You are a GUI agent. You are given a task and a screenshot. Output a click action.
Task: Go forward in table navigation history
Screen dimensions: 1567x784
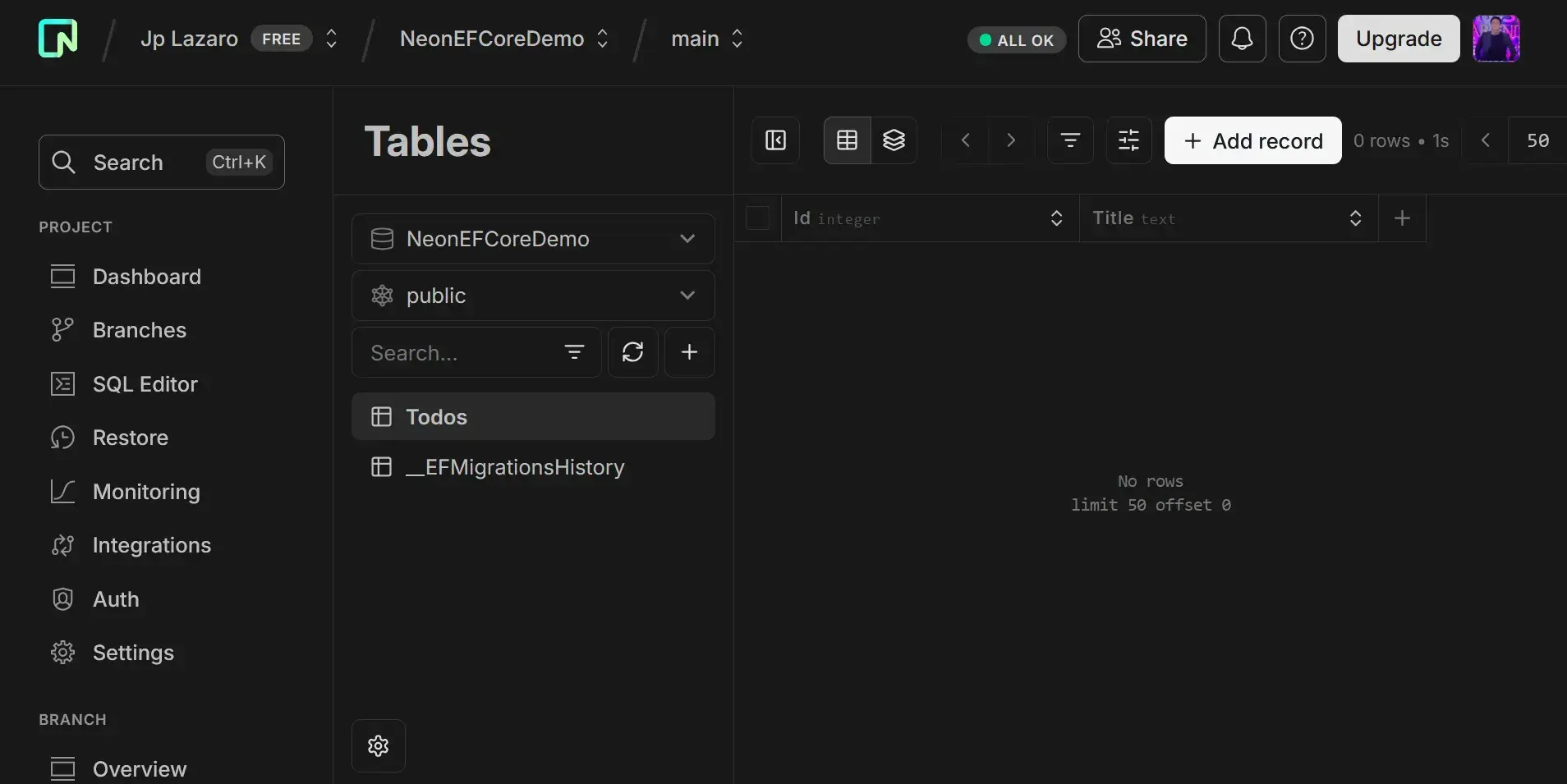[1011, 140]
